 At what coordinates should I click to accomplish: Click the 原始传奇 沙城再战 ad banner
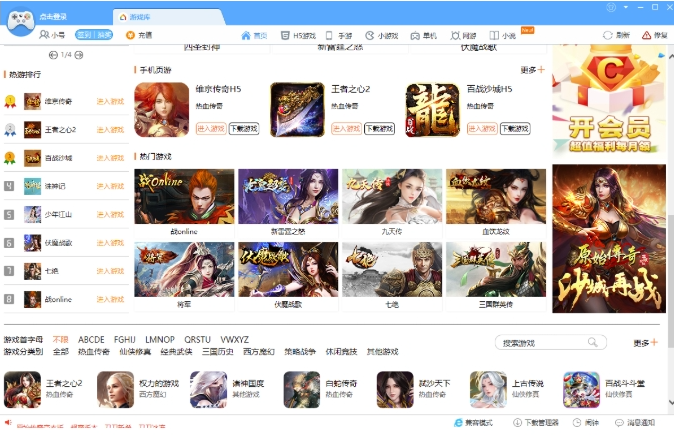coord(609,239)
